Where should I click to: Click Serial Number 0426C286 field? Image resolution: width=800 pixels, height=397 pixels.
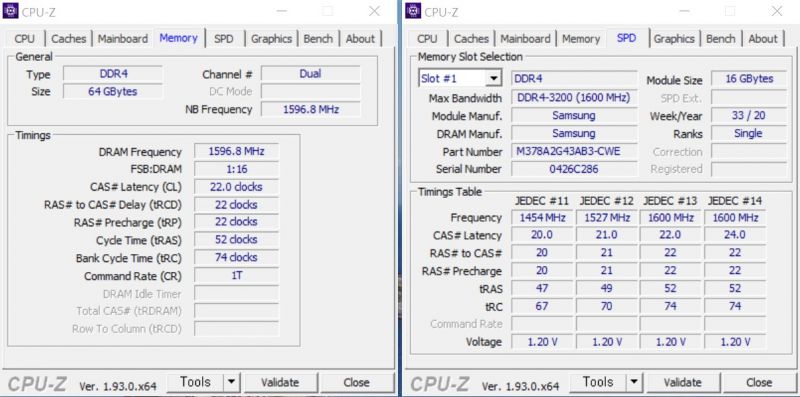pos(574,168)
